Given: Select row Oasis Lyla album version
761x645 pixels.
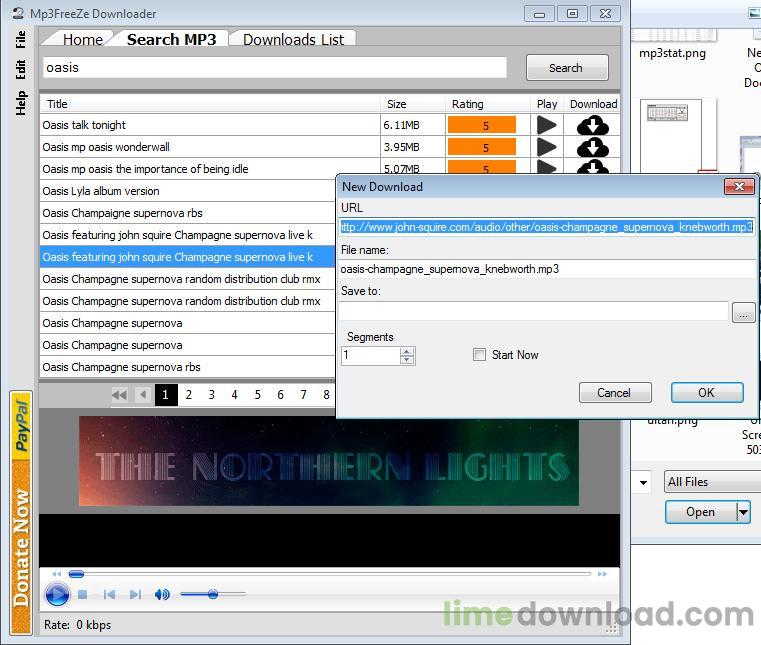Looking at the screenshot, I should tap(188, 191).
